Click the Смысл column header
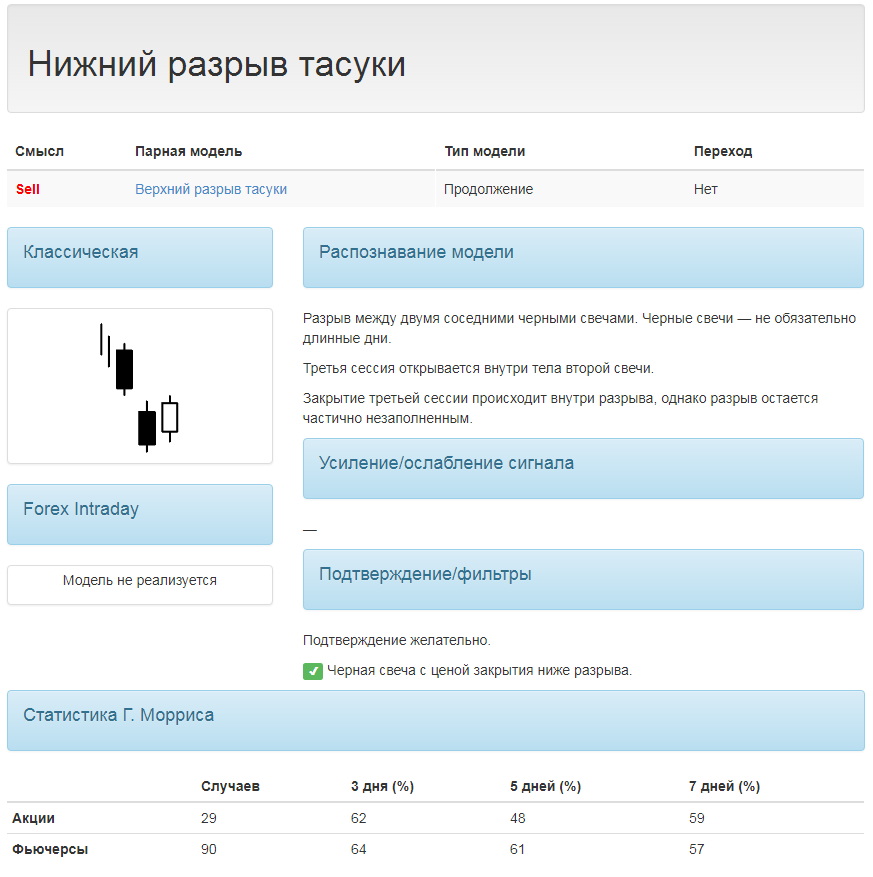Image resolution: width=873 pixels, height=877 pixels. (40, 152)
